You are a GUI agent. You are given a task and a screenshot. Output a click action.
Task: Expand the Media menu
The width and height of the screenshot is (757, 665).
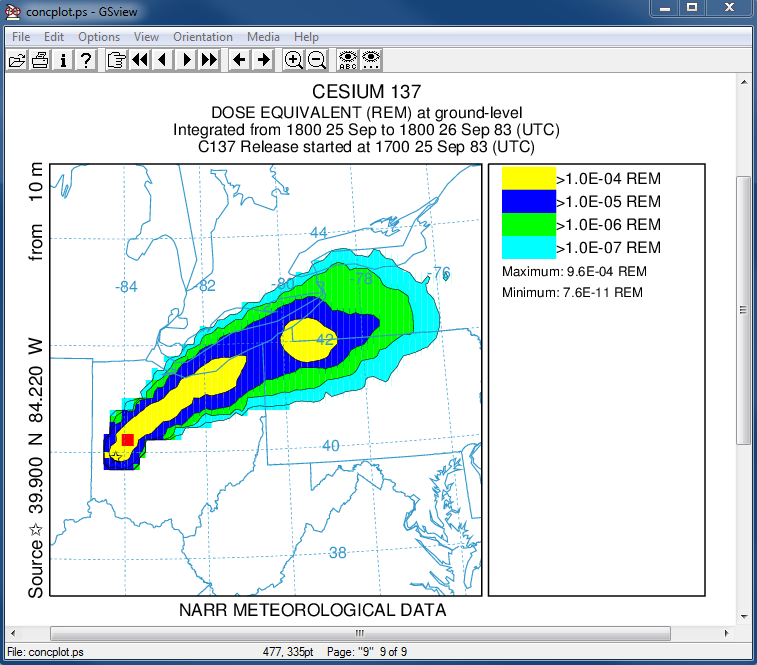pos(264,37)
